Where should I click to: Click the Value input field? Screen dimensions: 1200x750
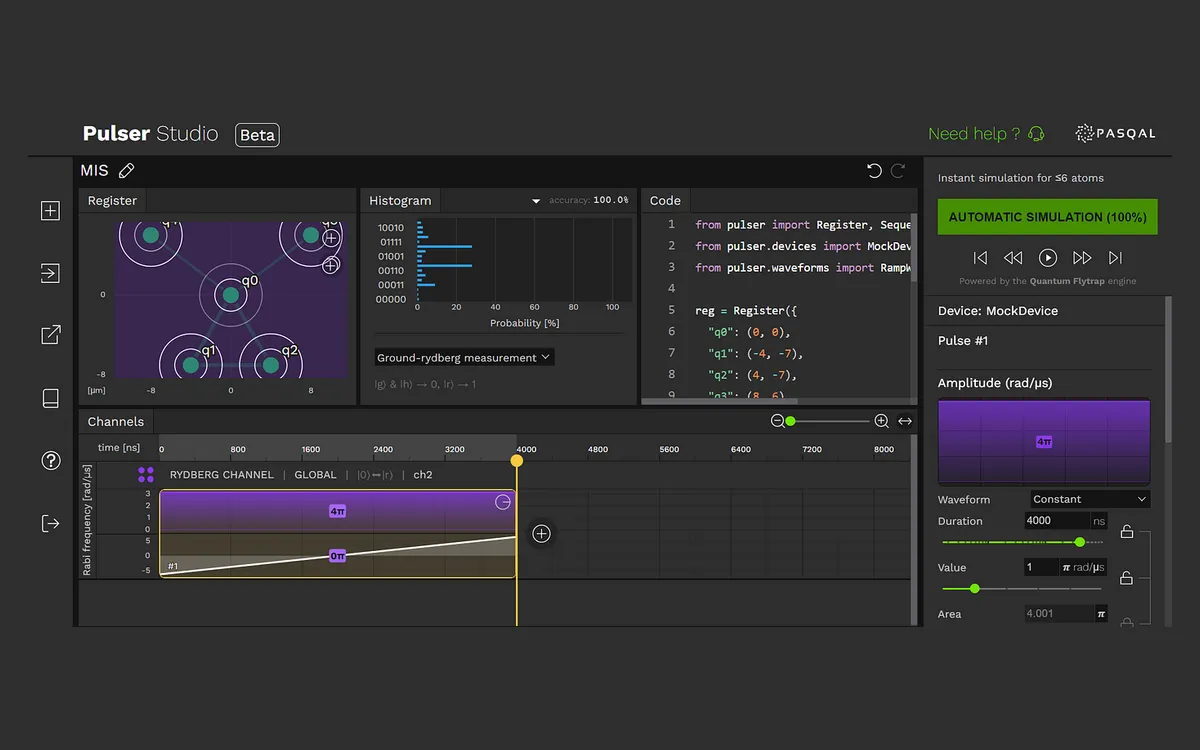click(x=1041, y=567)
